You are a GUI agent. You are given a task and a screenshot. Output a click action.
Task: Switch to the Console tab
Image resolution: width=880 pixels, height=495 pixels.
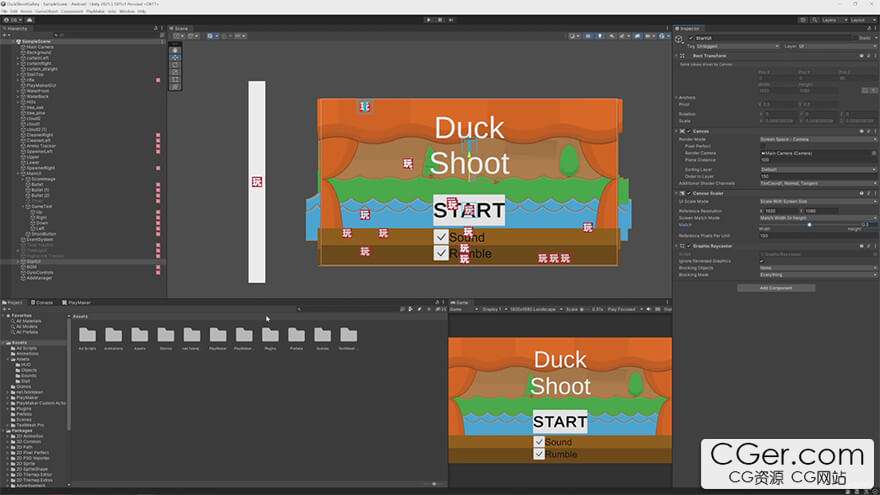(42, 302)
